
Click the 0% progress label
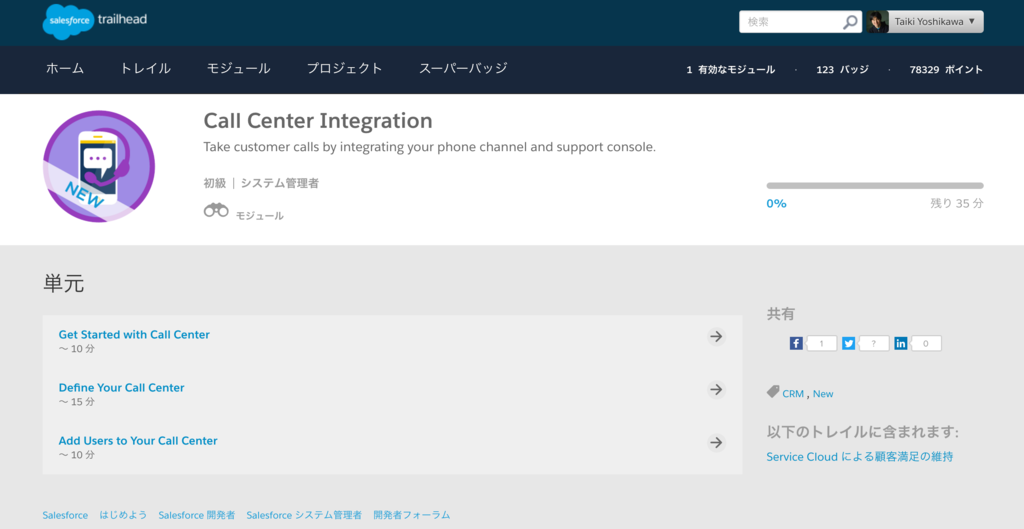tap(776, 204)
